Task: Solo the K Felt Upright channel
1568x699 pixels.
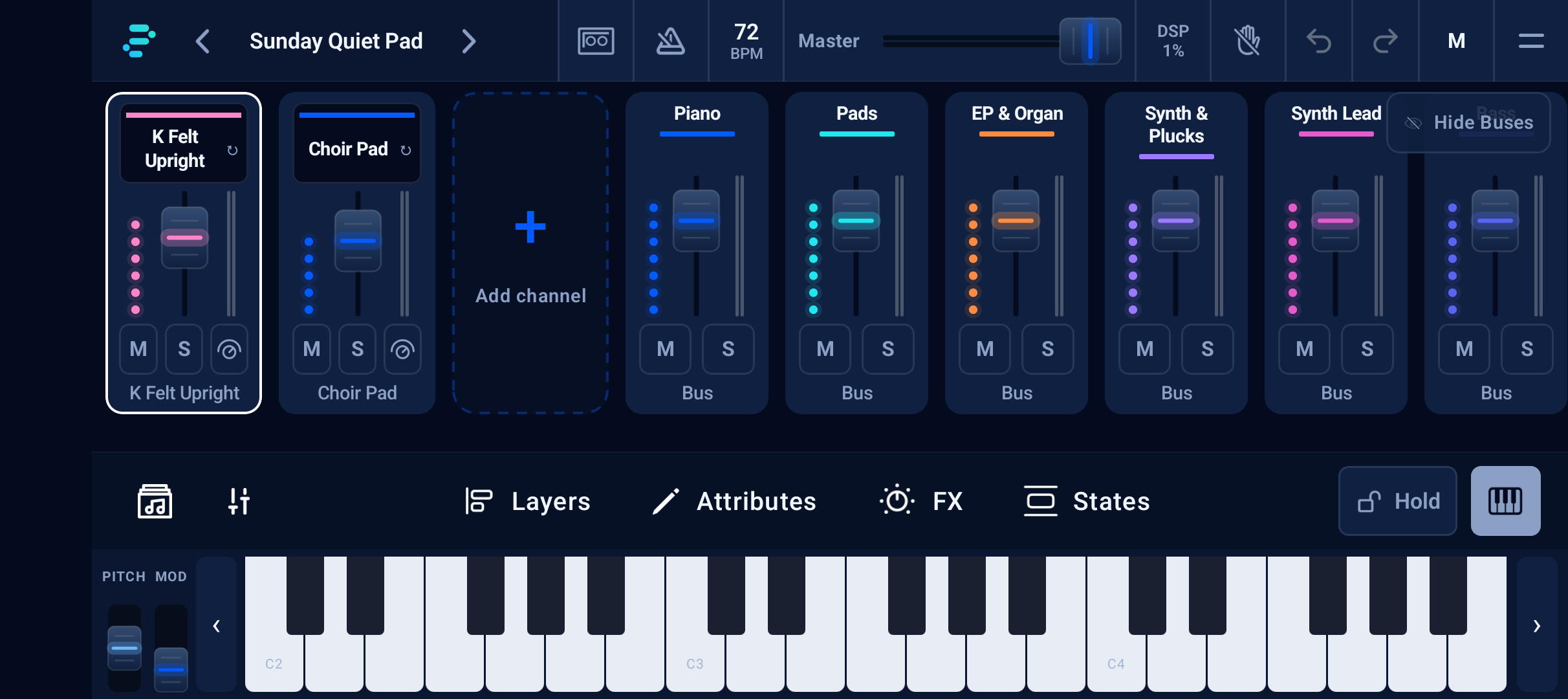Action: (x=184, y=349)
